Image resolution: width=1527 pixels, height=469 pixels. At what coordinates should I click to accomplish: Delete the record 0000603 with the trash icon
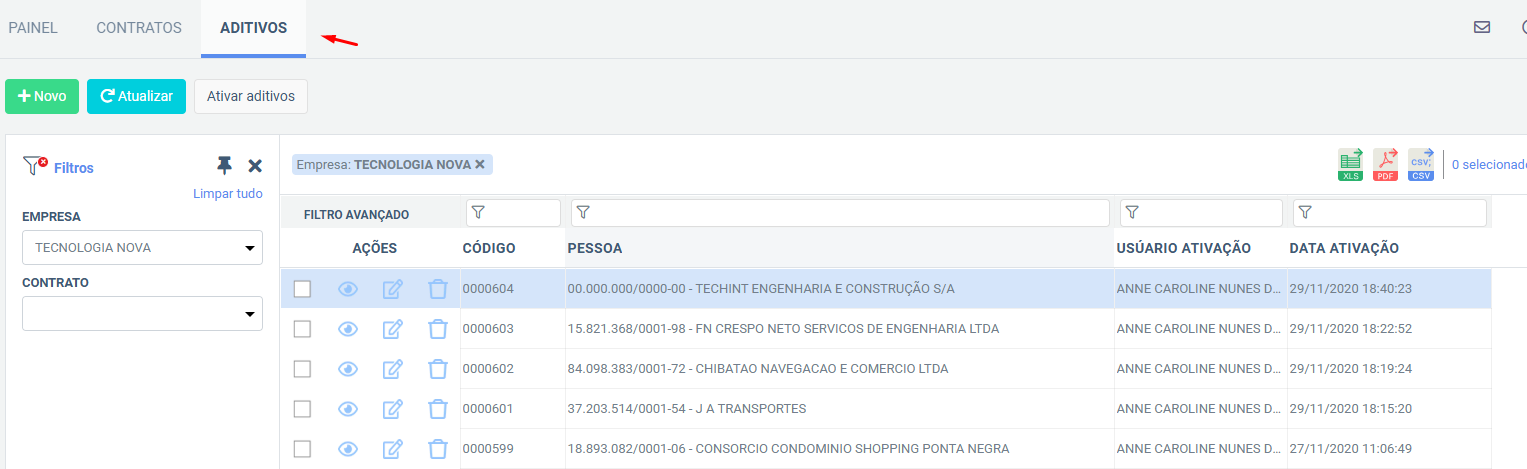[x=438, y=329]
